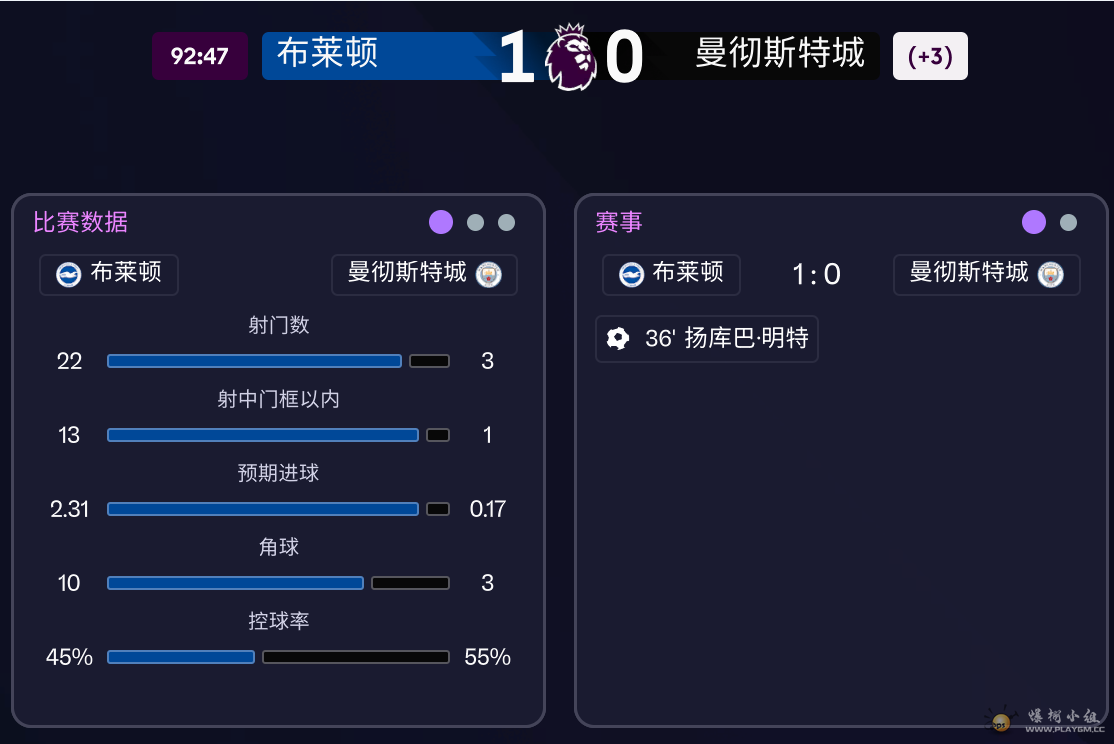
Task: Click the soccer ball goal icon
Action: click(618, 339)
